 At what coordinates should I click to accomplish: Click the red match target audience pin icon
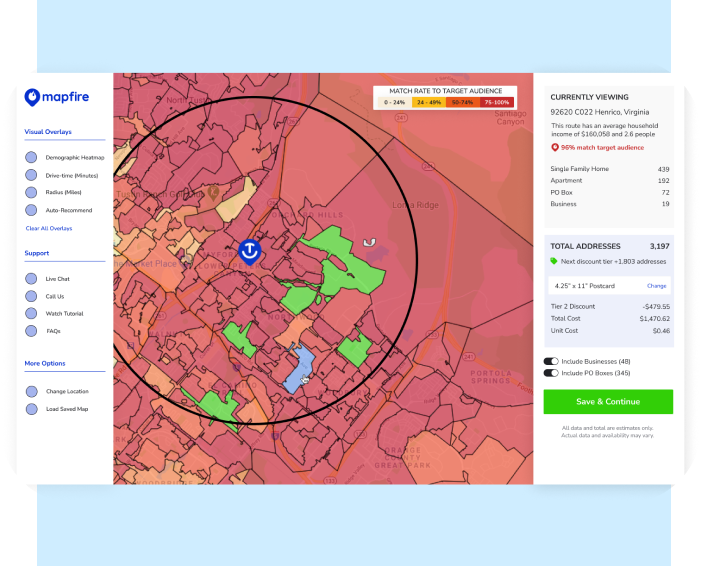point(555,148)
